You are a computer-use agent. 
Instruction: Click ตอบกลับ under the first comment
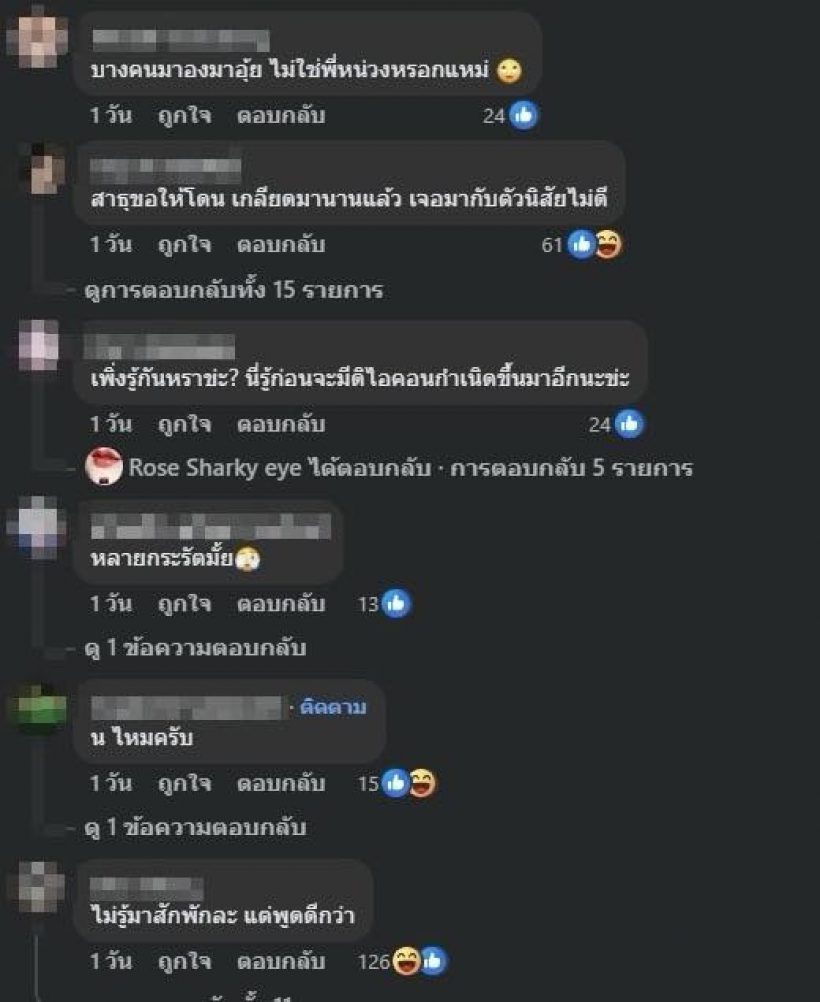pos(281,116)
